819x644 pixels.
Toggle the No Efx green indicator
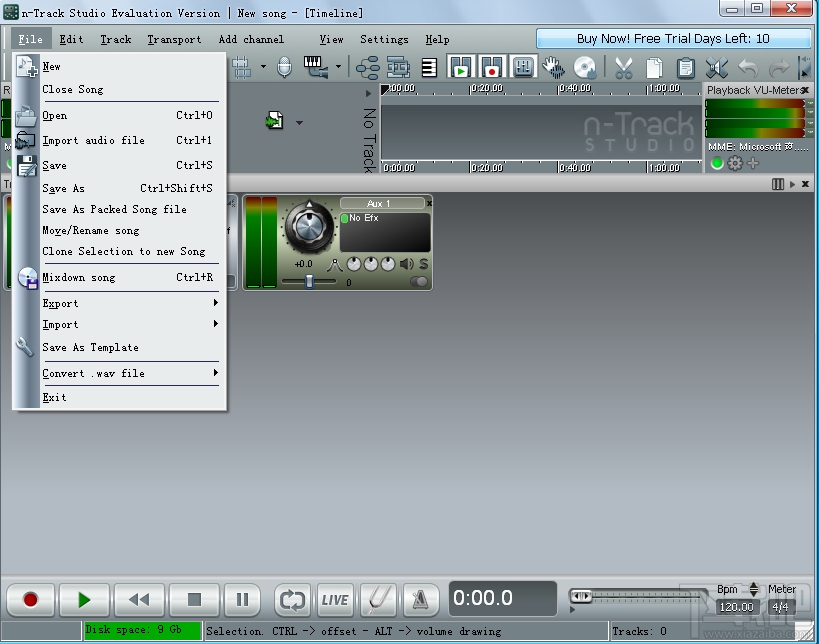[x=345, y=218]
